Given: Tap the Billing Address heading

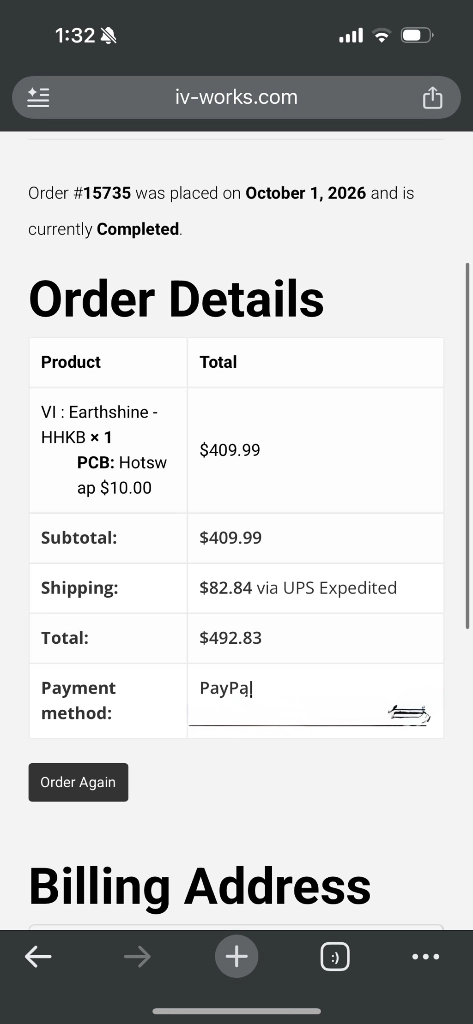Looking at the screenshot, I should point(200,886).
